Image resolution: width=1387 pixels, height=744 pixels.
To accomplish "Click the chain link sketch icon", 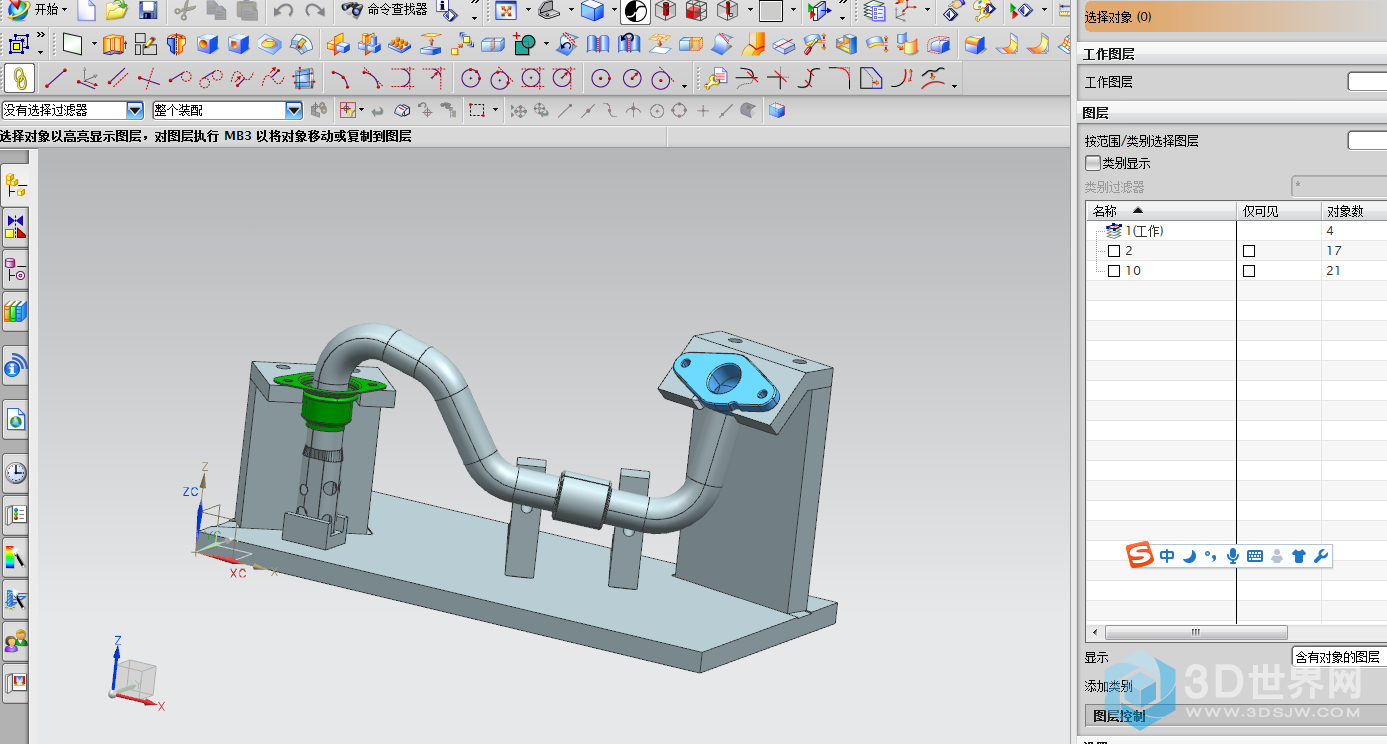I will point(19,78).
